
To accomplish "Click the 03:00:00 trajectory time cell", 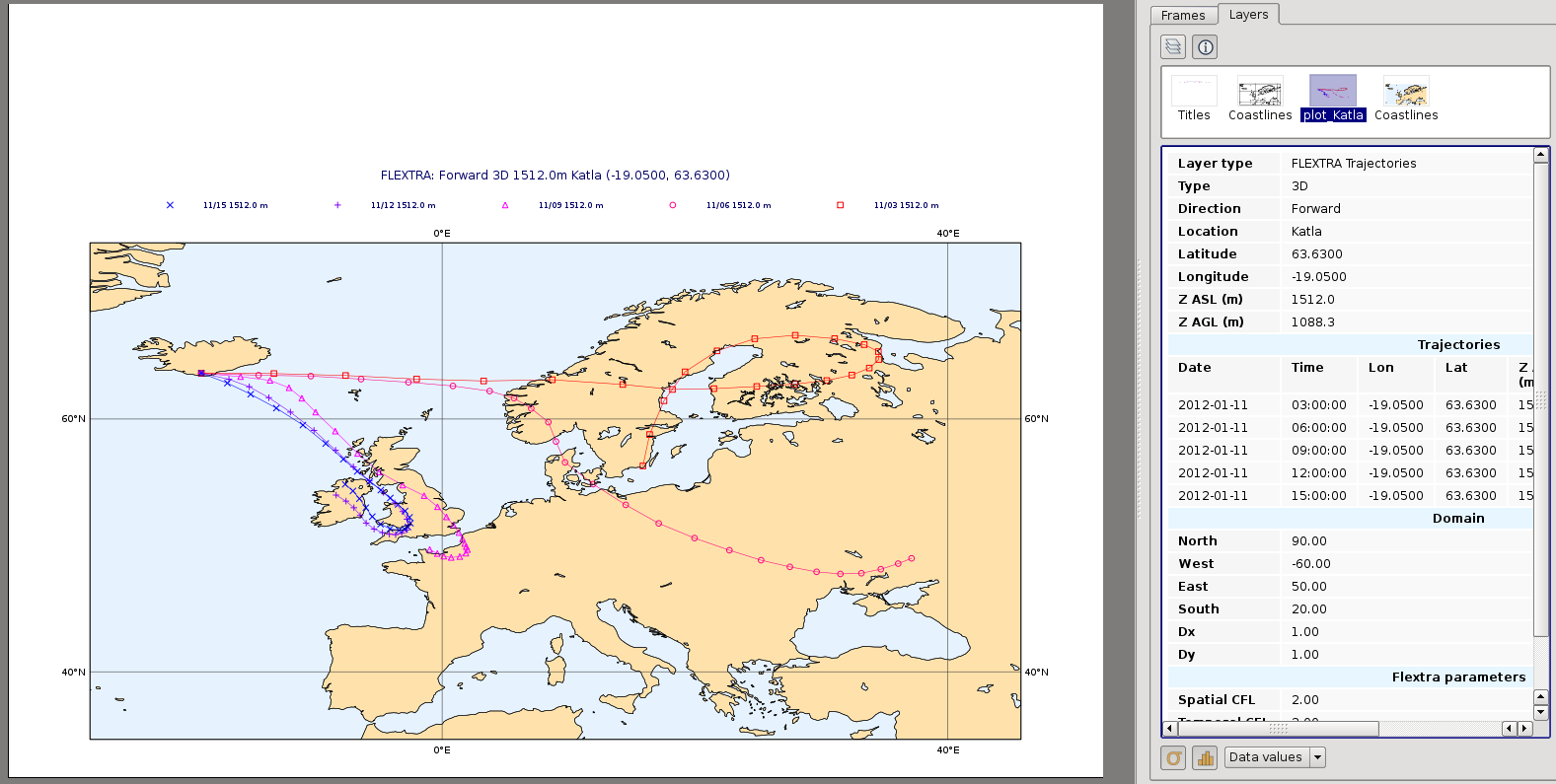I will [x=1318, y=405].
